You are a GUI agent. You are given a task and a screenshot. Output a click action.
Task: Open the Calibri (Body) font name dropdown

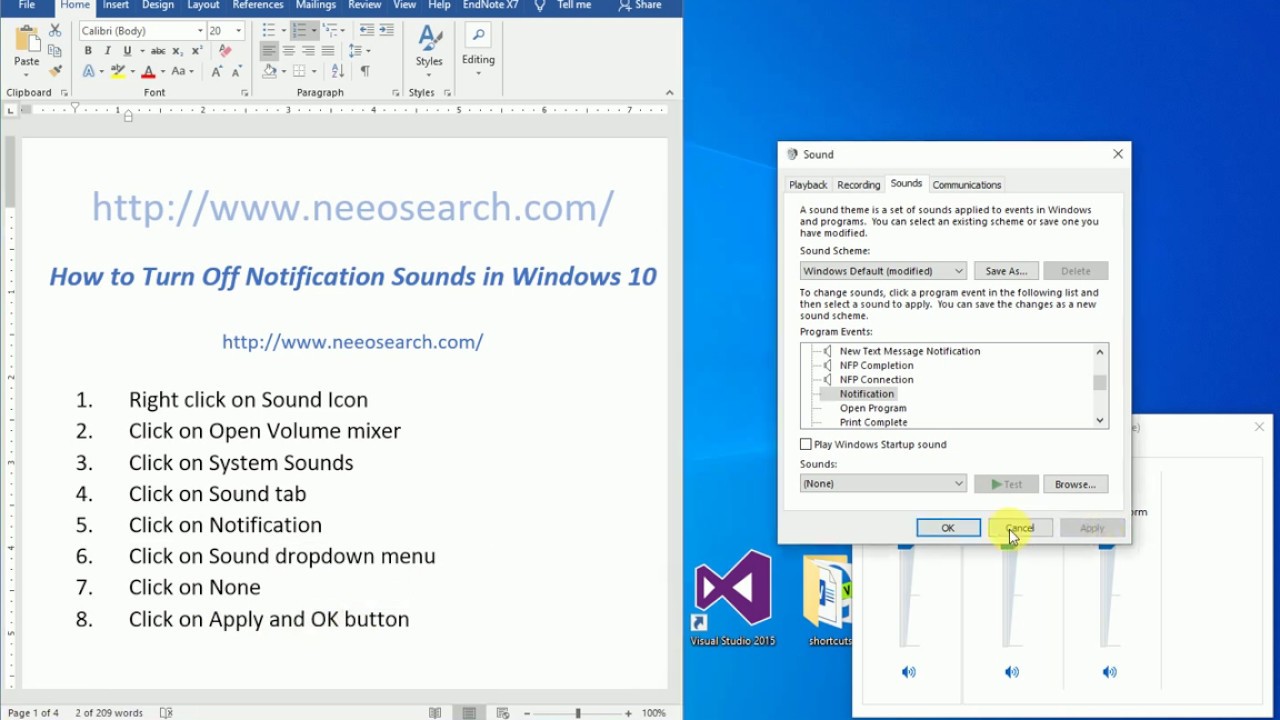click(x=200, y=31)
